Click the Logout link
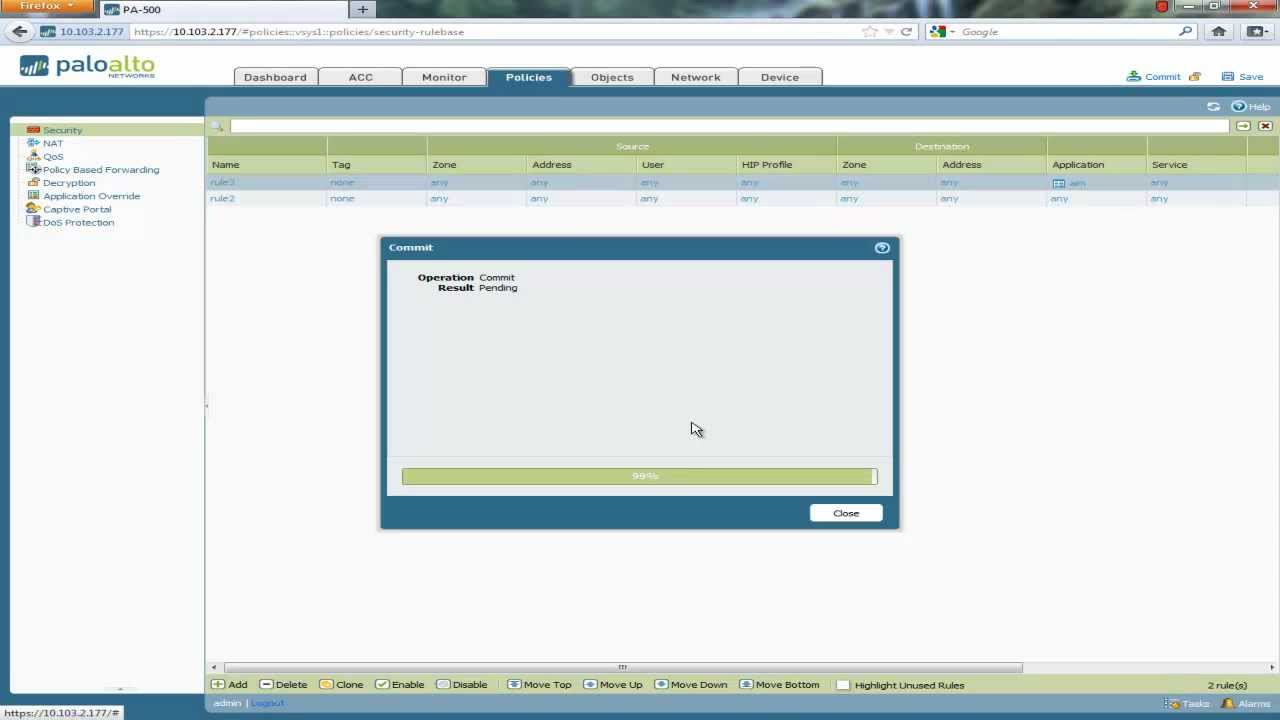The height and width of the screenshot is (720, 1280). pos(268,703)
